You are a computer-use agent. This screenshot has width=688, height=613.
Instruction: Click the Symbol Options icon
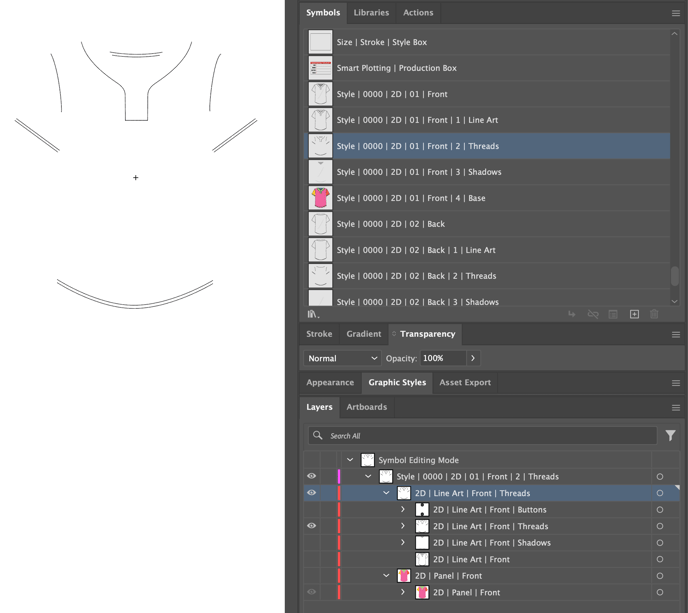click(x=613, y=314)
